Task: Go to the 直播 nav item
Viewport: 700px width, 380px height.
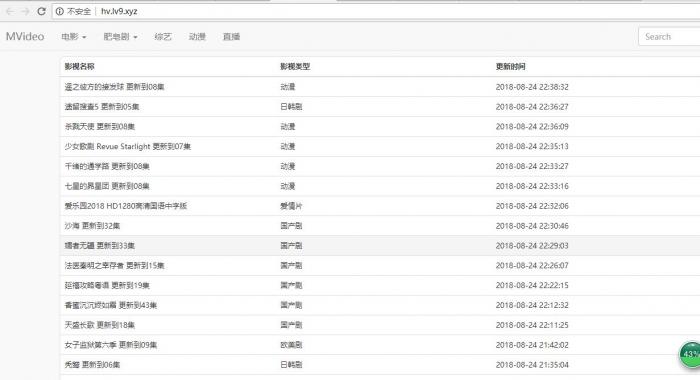Action: (231, 37)
